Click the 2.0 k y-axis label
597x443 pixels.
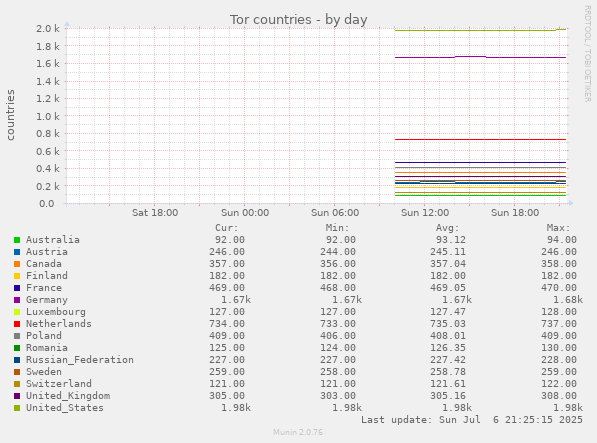[48, 29]
